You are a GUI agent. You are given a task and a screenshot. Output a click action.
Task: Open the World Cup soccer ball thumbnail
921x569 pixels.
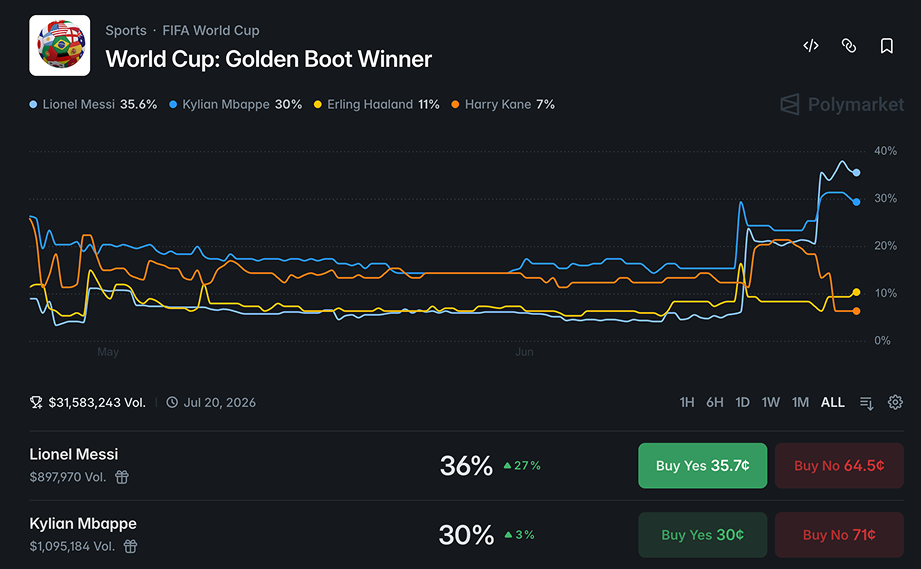(x=60, y=45)
